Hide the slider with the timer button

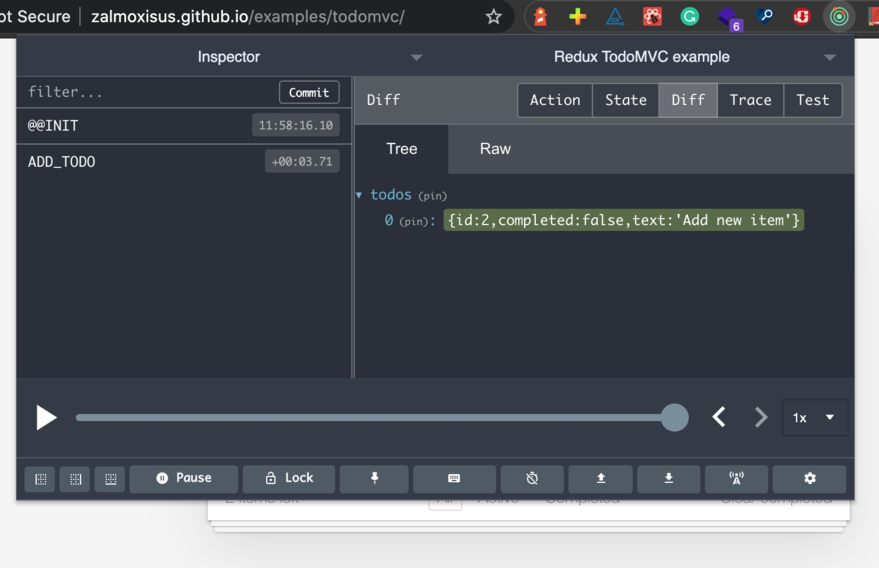[532, 478]
